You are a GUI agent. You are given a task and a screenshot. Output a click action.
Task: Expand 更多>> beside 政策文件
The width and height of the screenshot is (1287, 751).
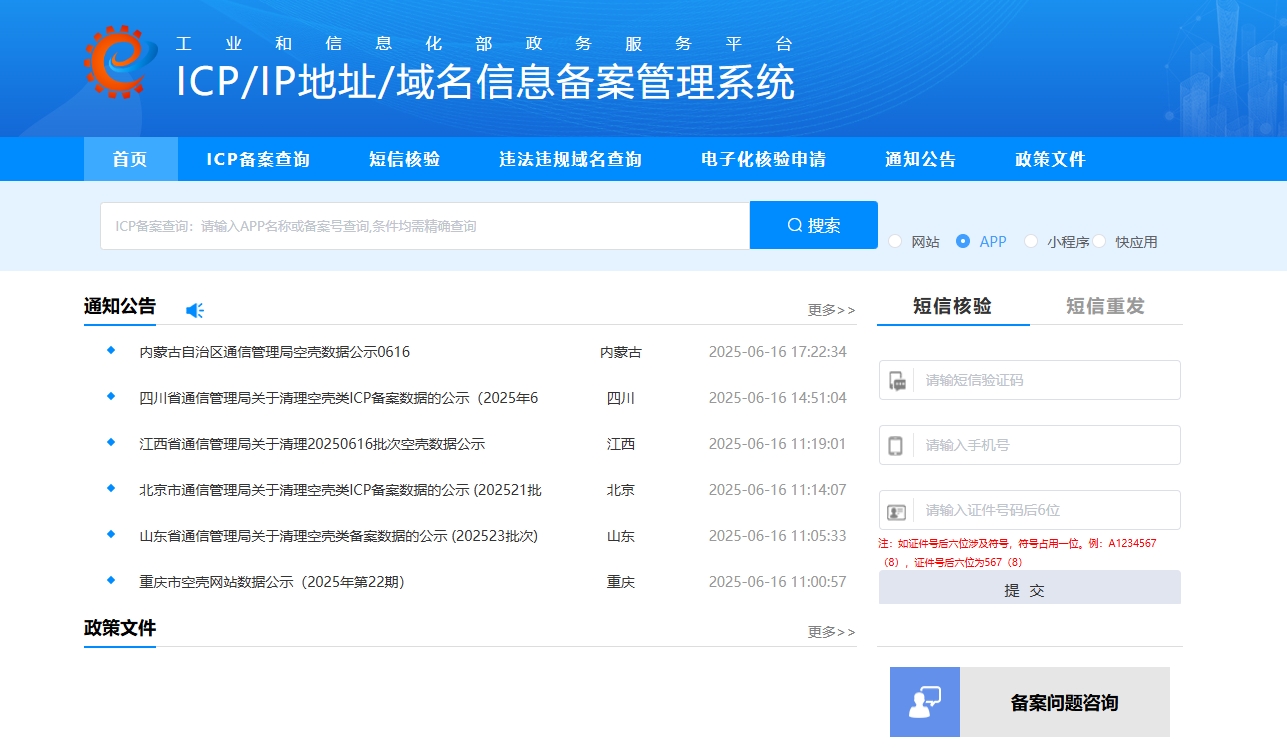(x=831, y=632)
